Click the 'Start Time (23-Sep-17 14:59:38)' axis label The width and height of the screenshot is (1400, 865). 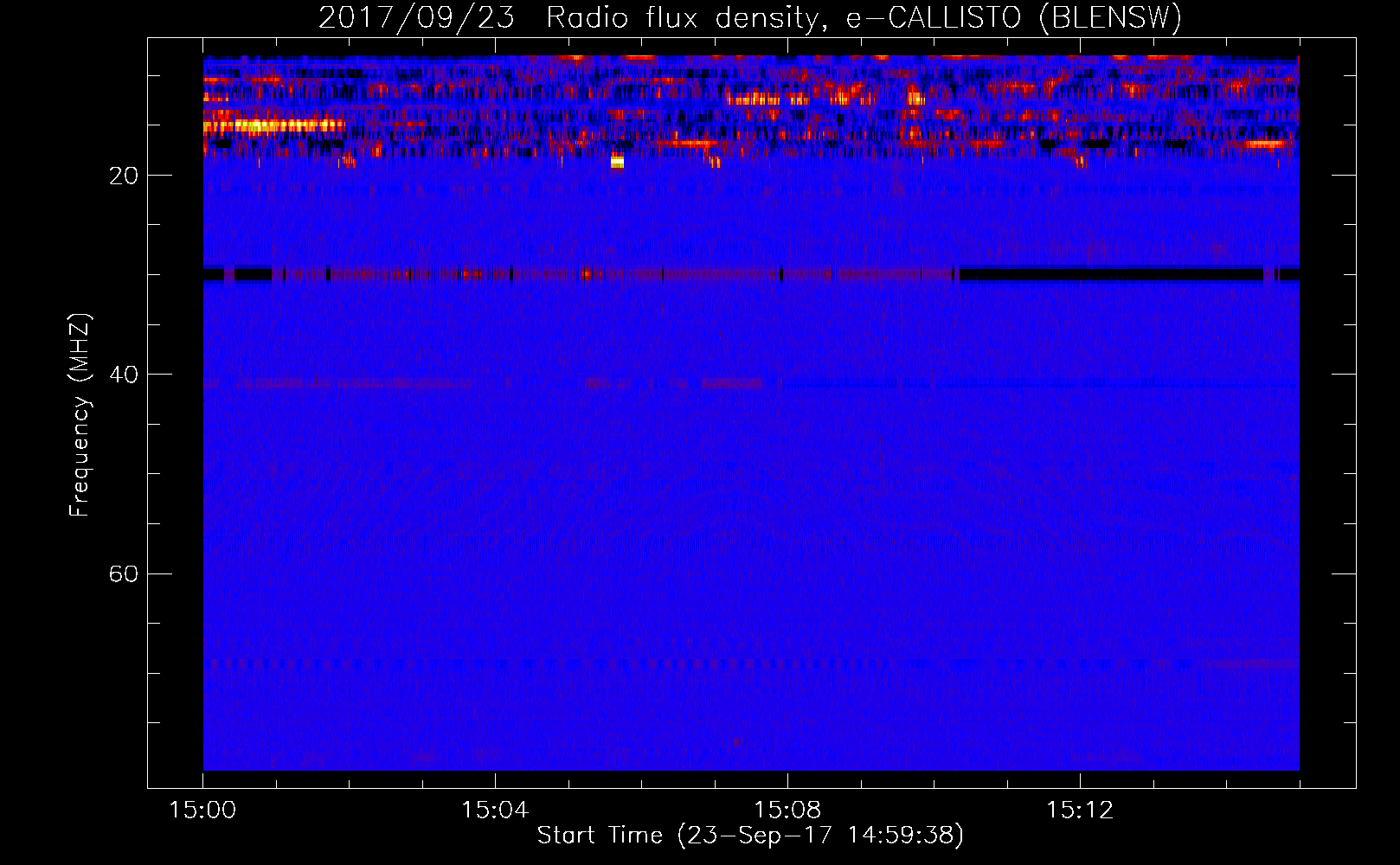[x=750, y=836]
